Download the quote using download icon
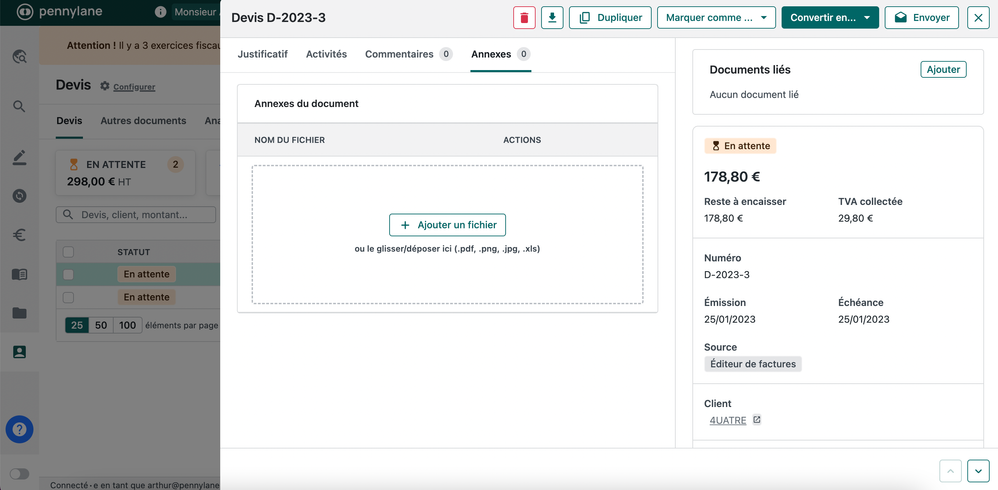This screenshot has height=490, width=998. click(x=552, y=18)
